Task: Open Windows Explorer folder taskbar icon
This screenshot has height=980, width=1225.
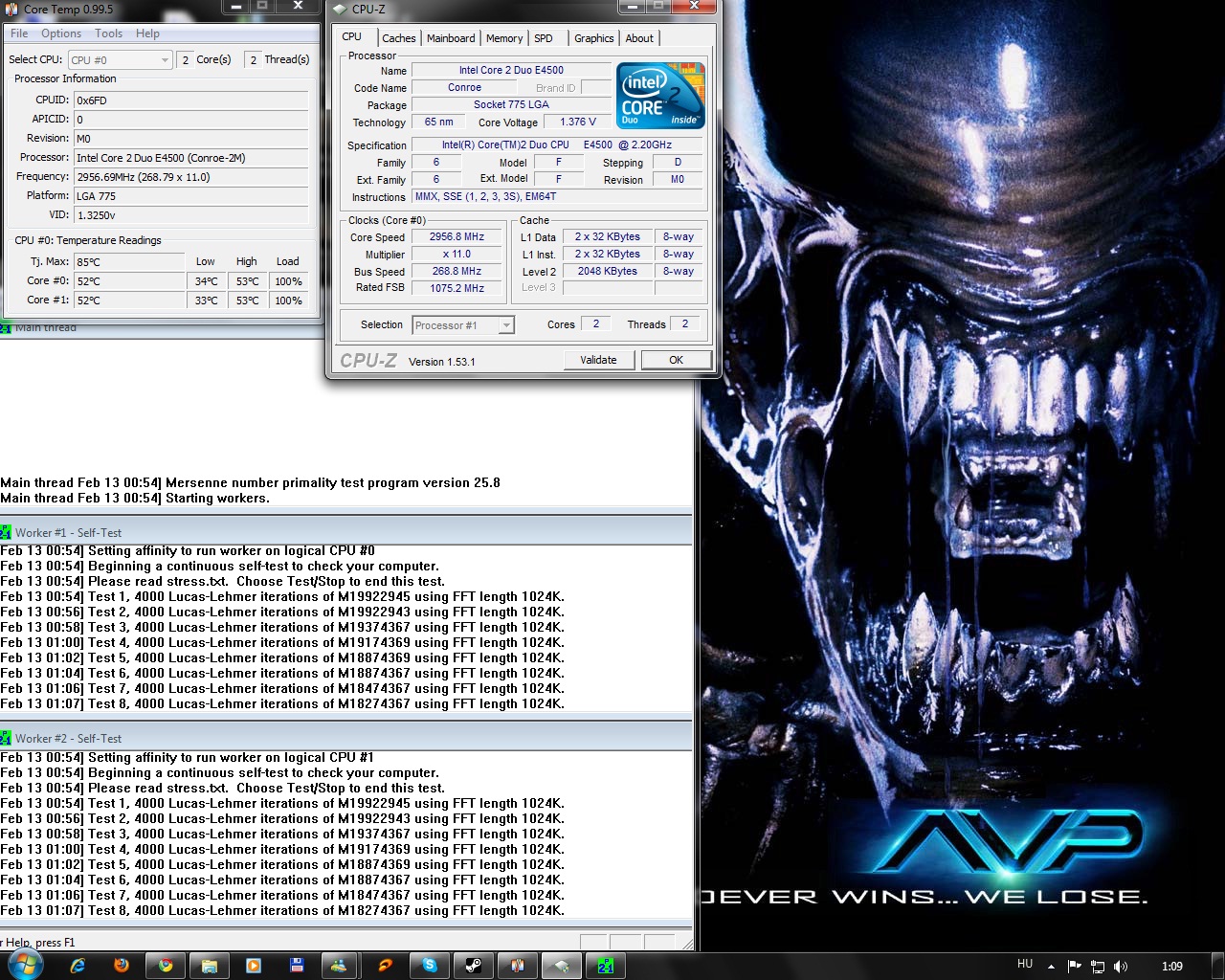Action: pos(210,966)
